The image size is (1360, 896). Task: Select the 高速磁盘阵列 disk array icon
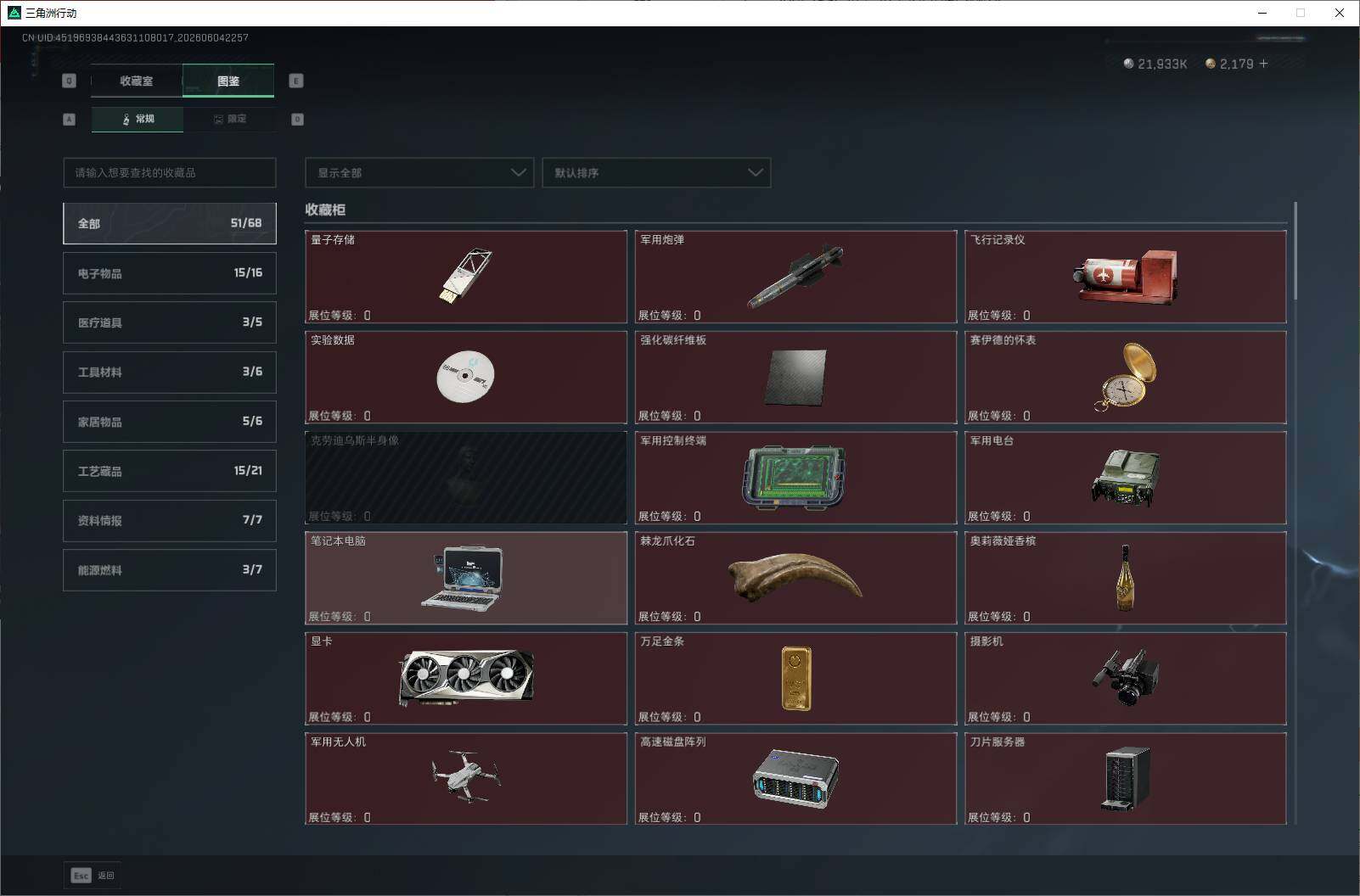coord(795,778)
